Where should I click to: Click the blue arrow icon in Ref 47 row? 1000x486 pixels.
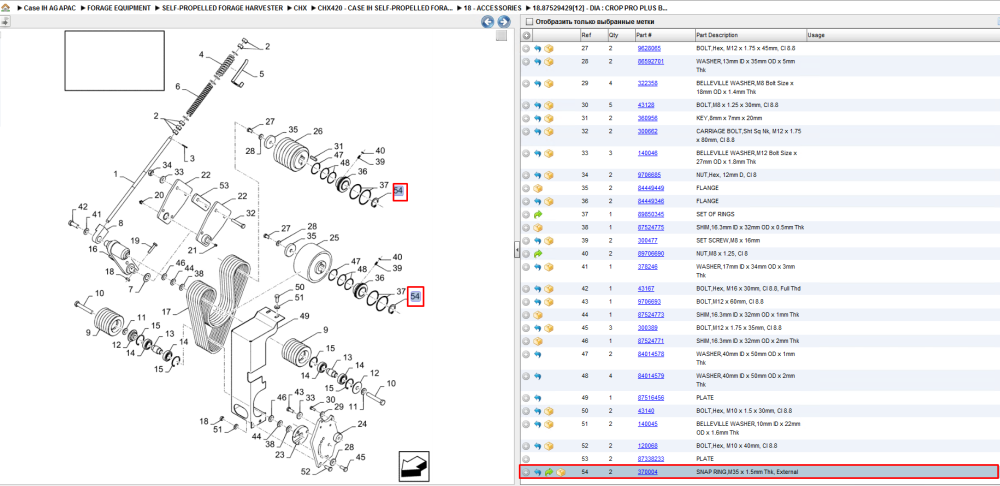(538, 354)
